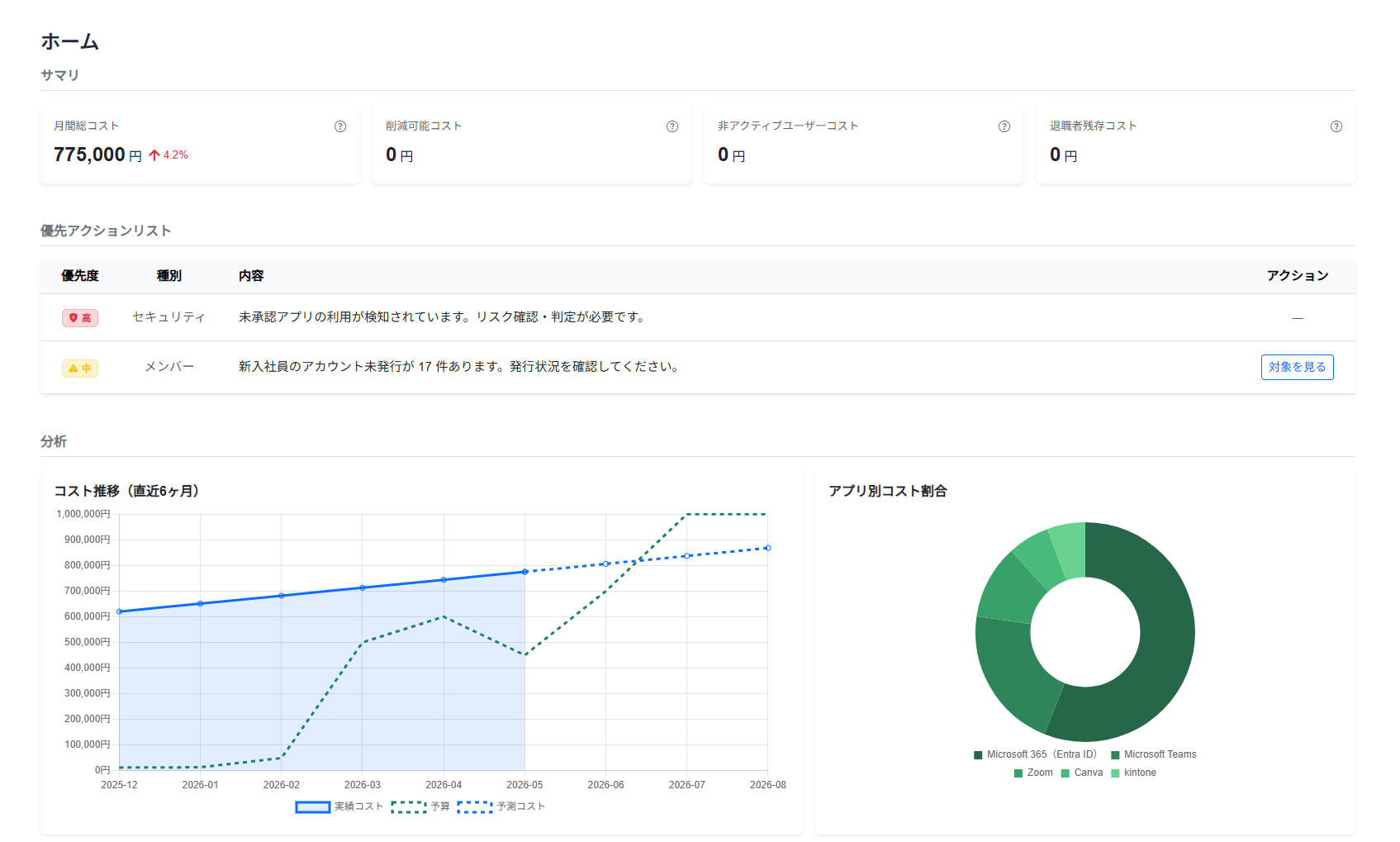Click the 新入社員のアカウント未発行 message text
This screenshot has width=1400, height=842.
pos(459,367)
